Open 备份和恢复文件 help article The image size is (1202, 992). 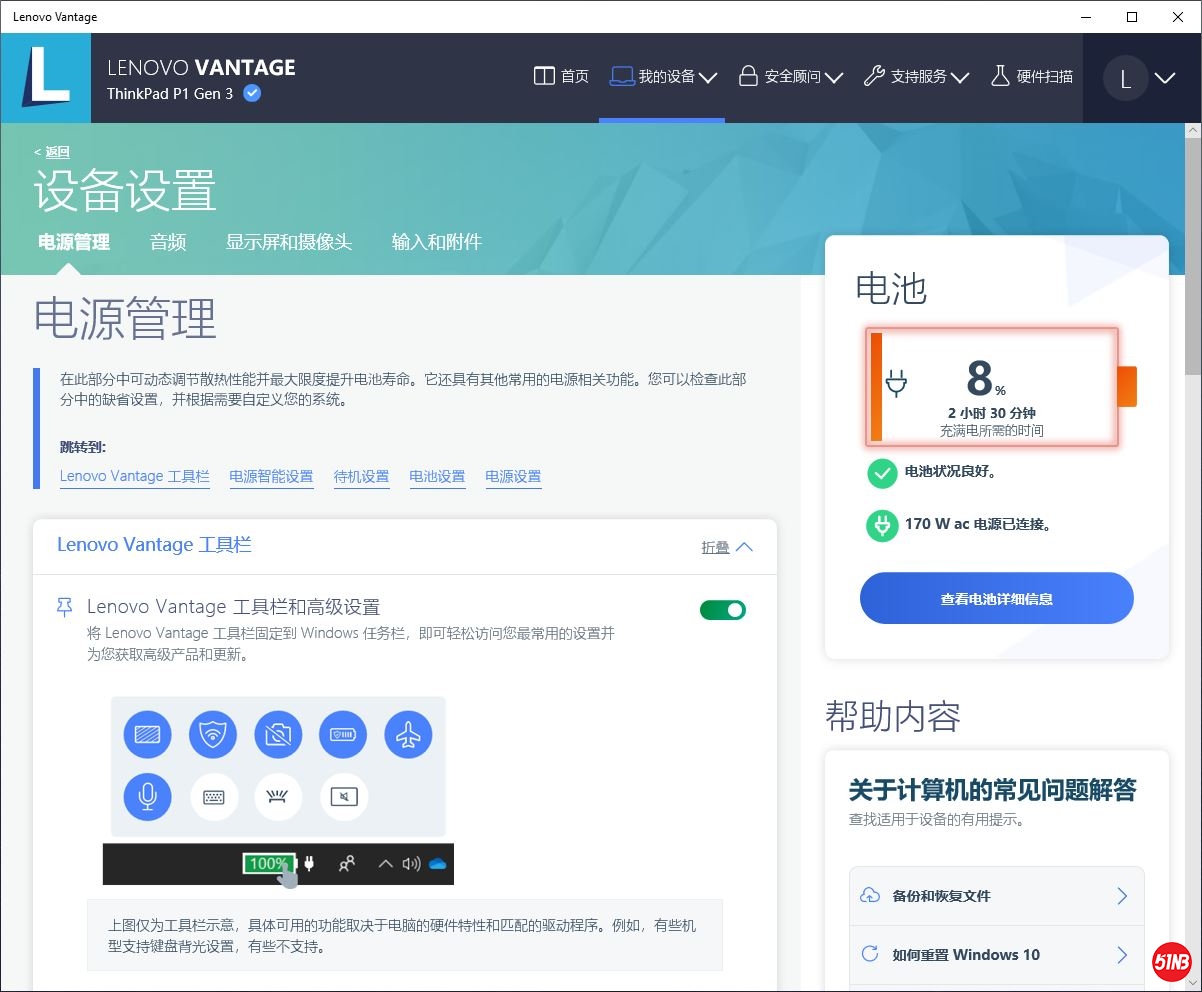(996, 896)
